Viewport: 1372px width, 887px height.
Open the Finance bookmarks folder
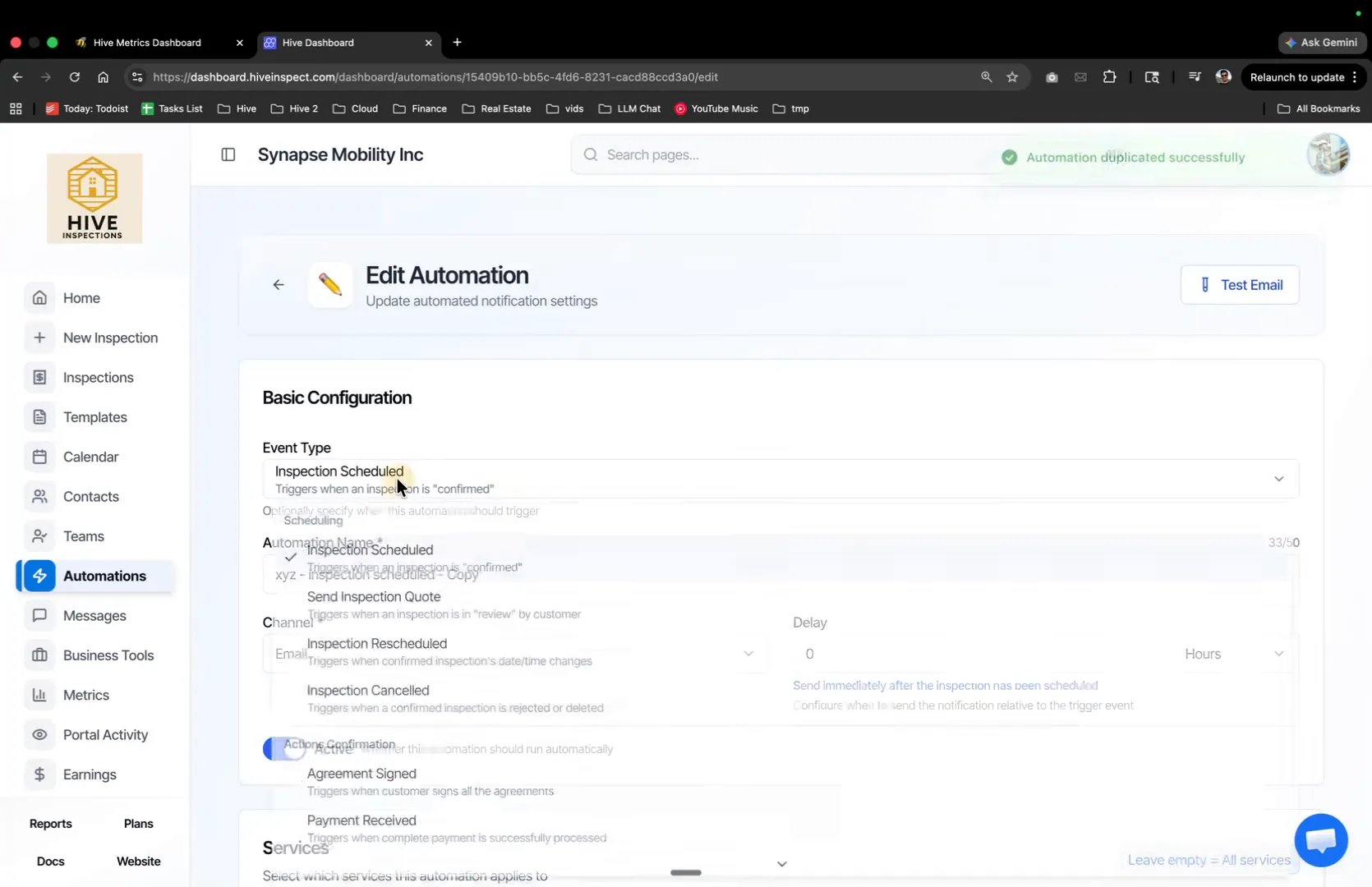tap(420, 108)
